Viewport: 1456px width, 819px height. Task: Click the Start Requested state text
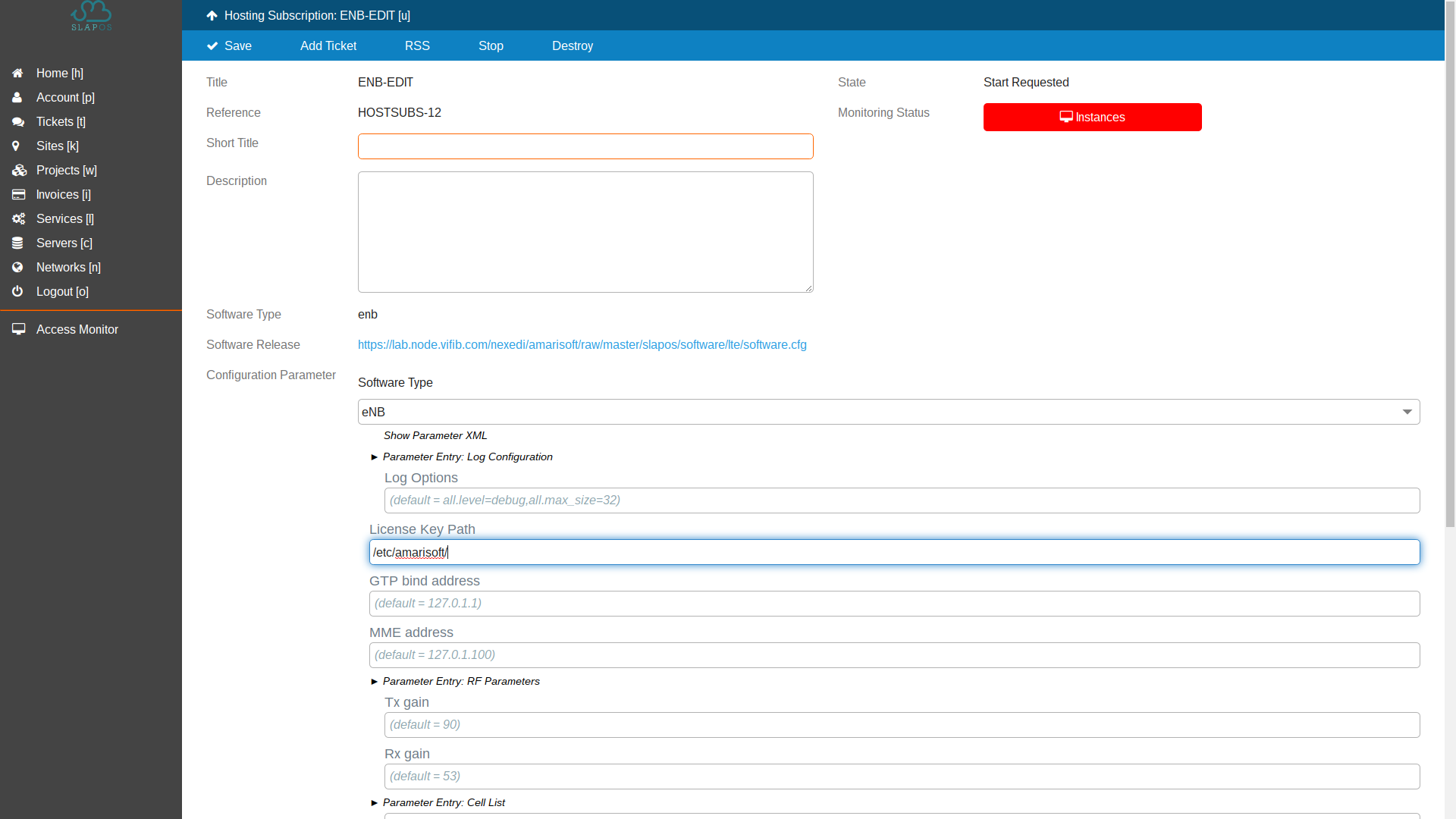click(1026, 83)
